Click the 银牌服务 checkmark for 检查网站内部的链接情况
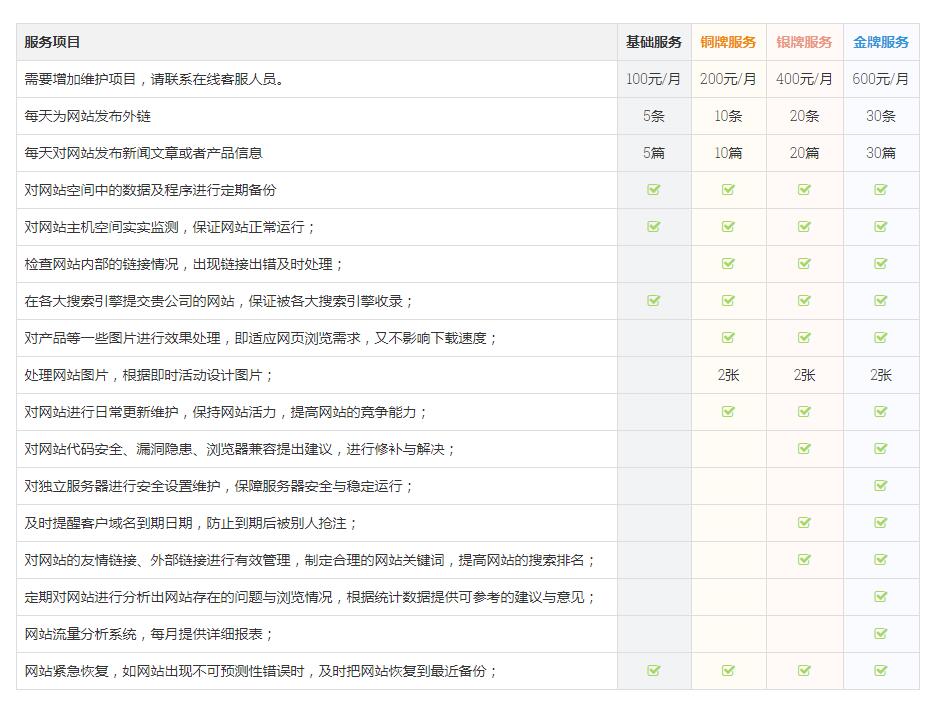 (804, 264)
